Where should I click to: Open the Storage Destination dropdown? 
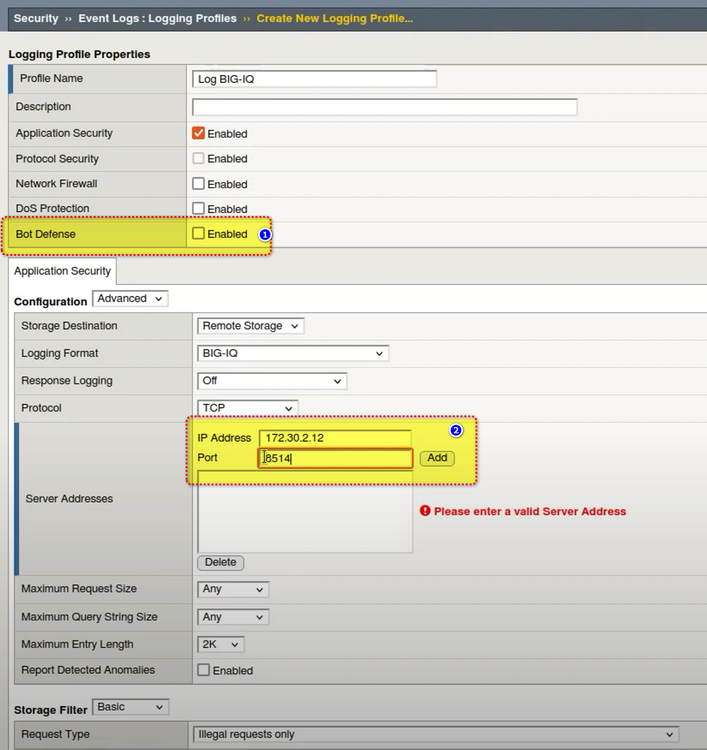[x=250, y=326]
